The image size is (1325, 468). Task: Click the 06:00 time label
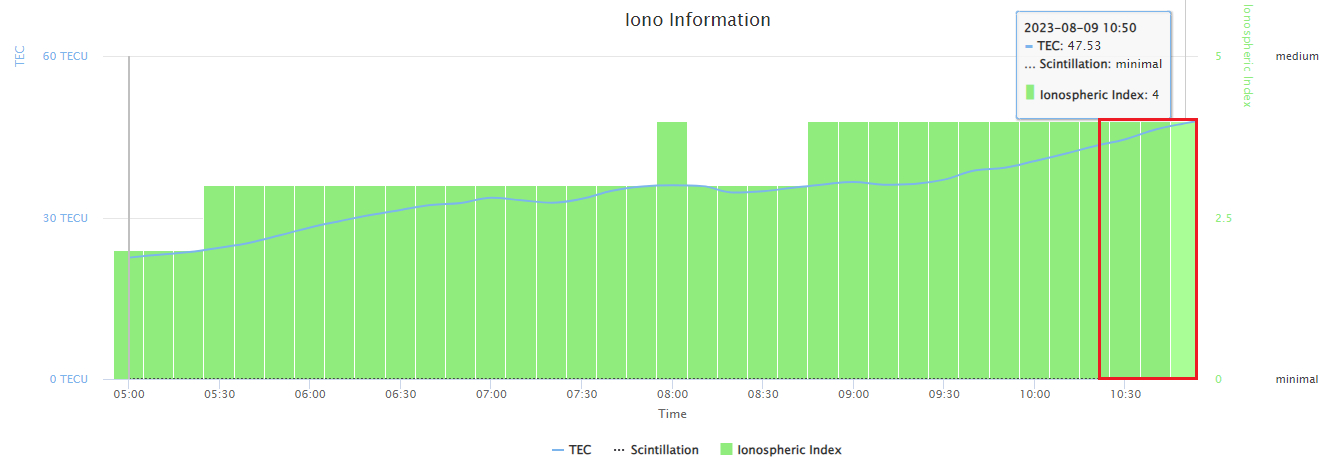tap(310, 394)
